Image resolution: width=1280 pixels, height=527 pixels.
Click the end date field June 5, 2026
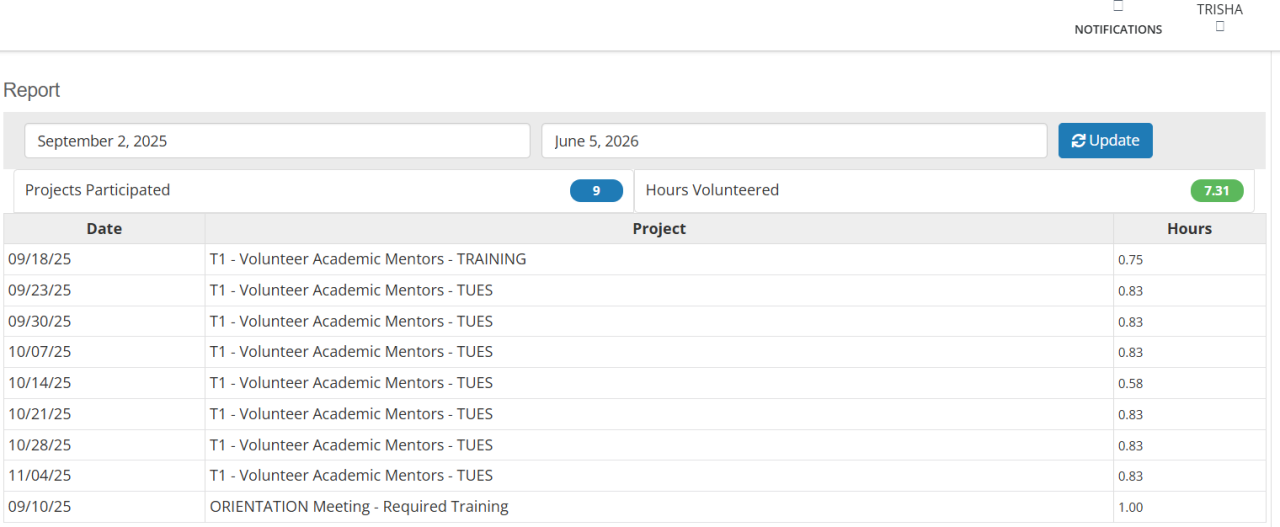coord(794,141)
